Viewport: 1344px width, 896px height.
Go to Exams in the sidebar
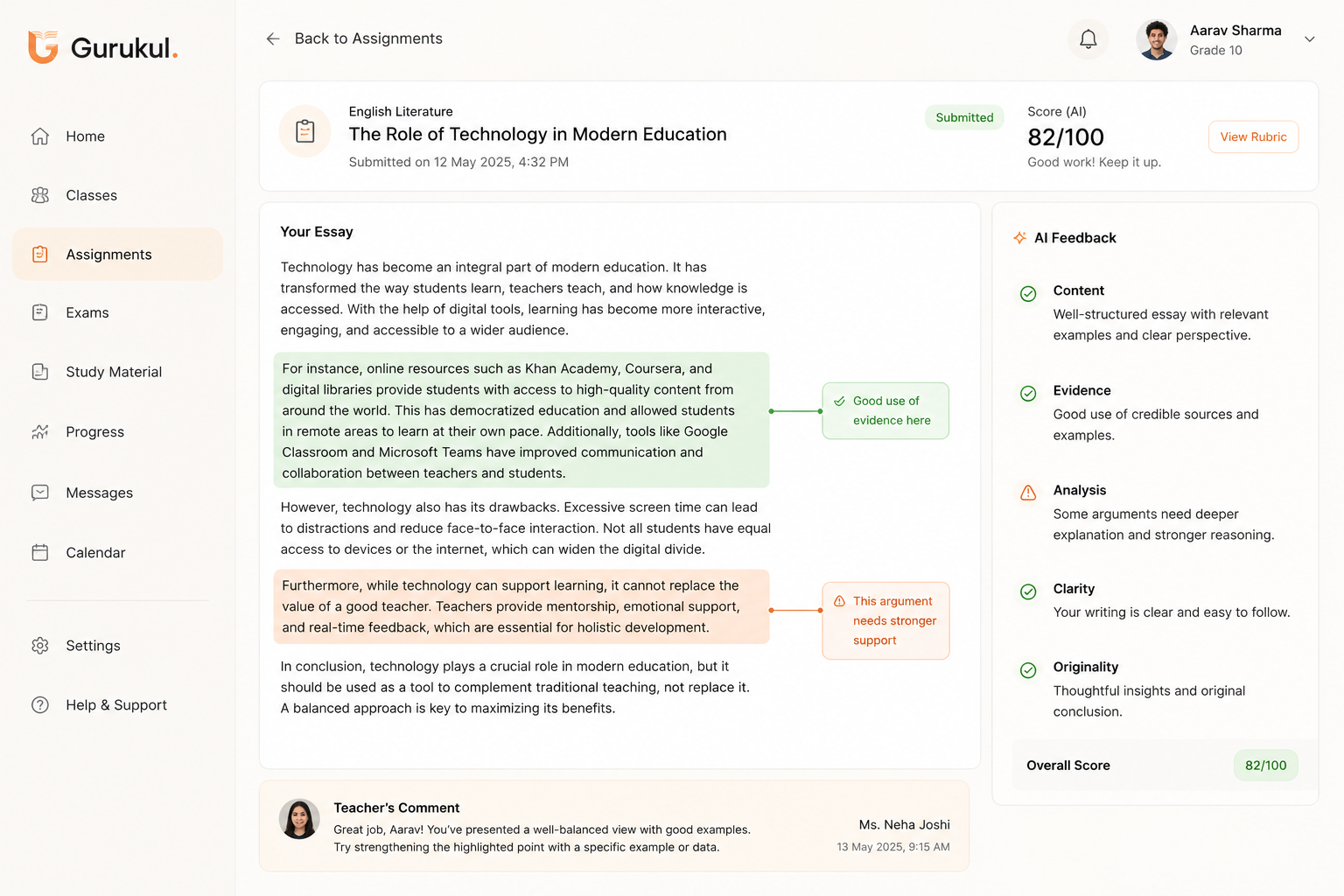(117, 312)
